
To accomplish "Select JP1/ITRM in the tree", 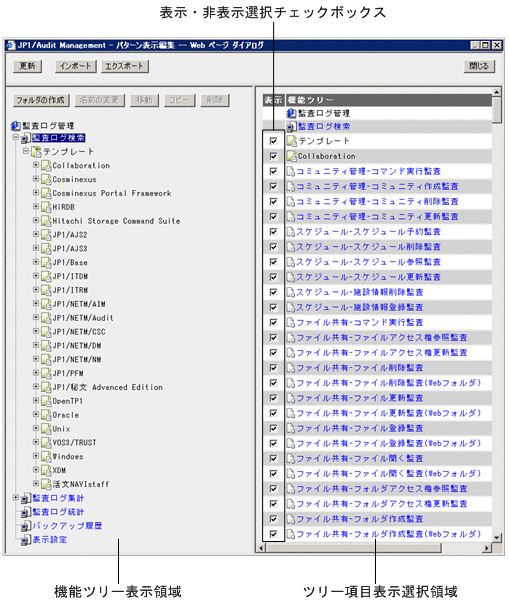I will [x=70, y=290].
